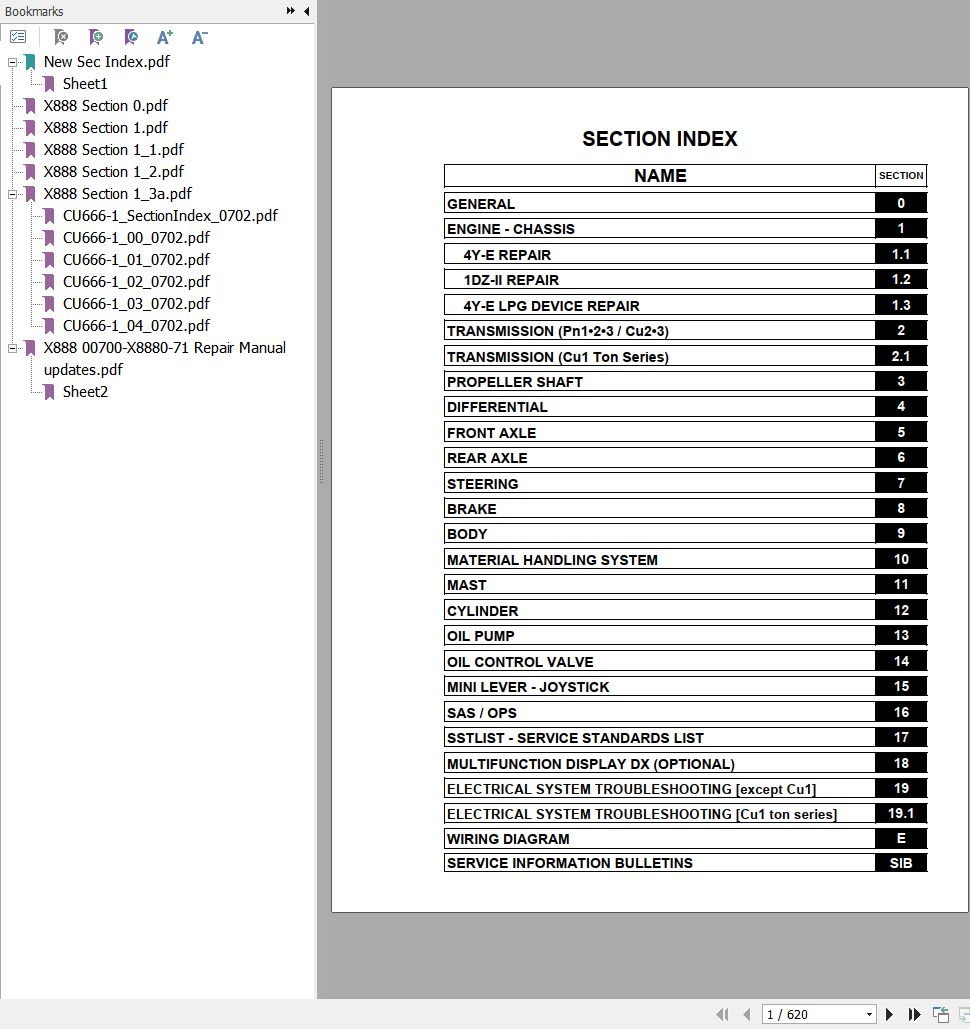
Task: Collapse the New Sec Index.pdf tree node
Action: (x=13, y=62)
